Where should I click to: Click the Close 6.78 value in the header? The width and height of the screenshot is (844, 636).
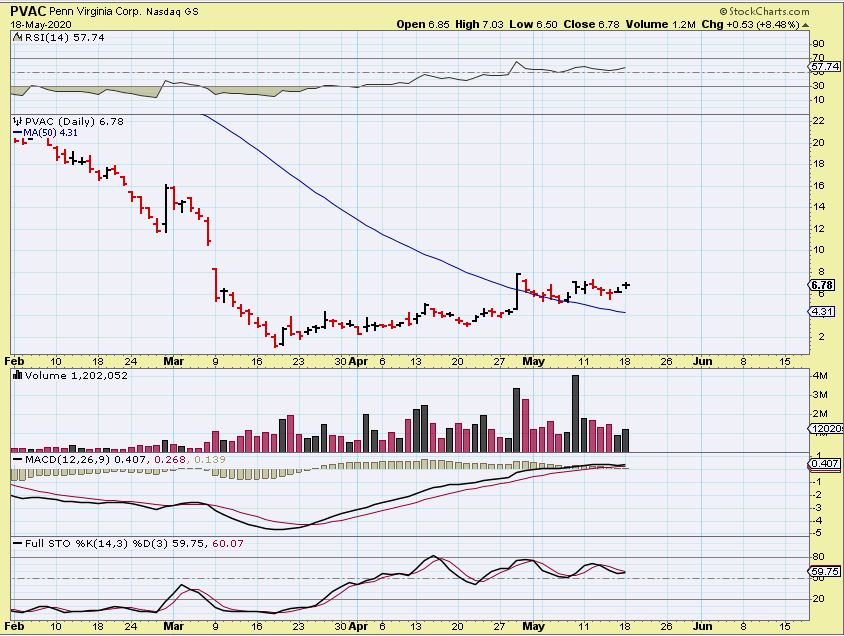pos(591,24)
